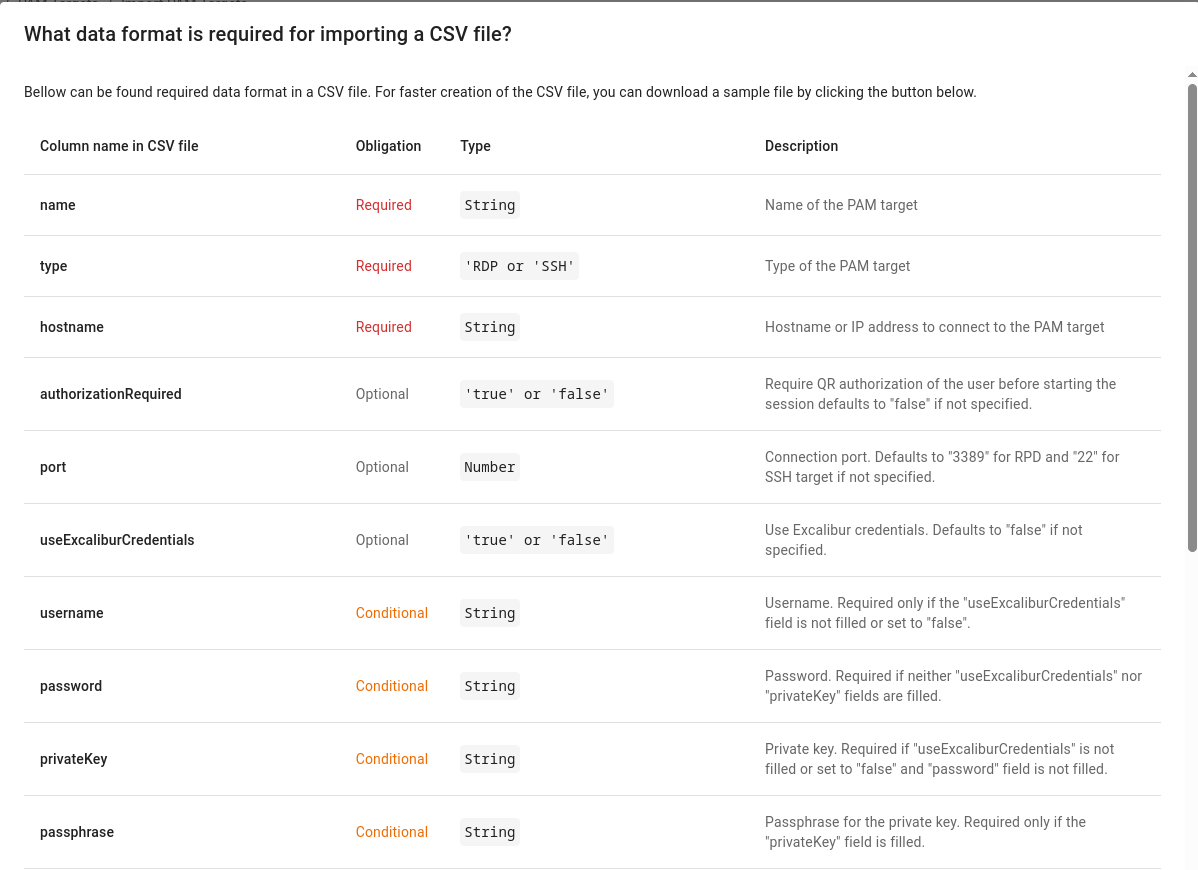Viewport: 1198px width, 870px height.
Task: Click the Conditional label for username
Action: pyautogui.click(x=392, y=613)
